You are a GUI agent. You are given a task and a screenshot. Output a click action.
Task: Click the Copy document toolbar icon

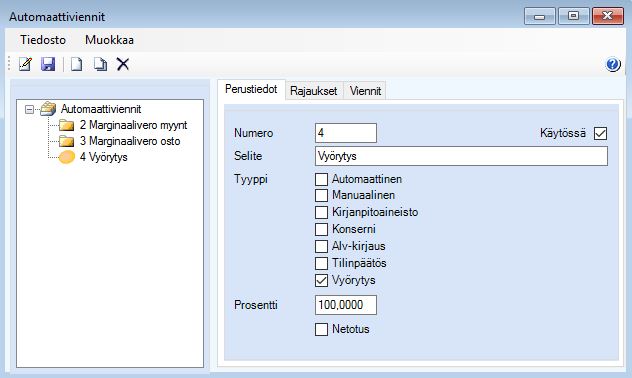coord(100,64)
